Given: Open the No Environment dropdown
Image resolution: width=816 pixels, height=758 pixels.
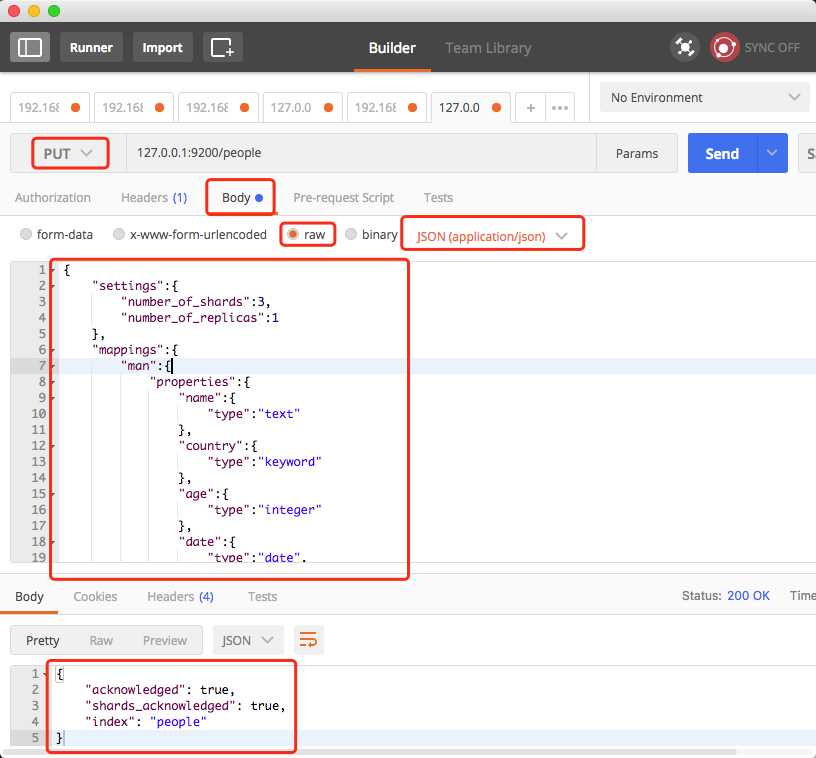Looking at the screenshot, I should click(705, 97).
